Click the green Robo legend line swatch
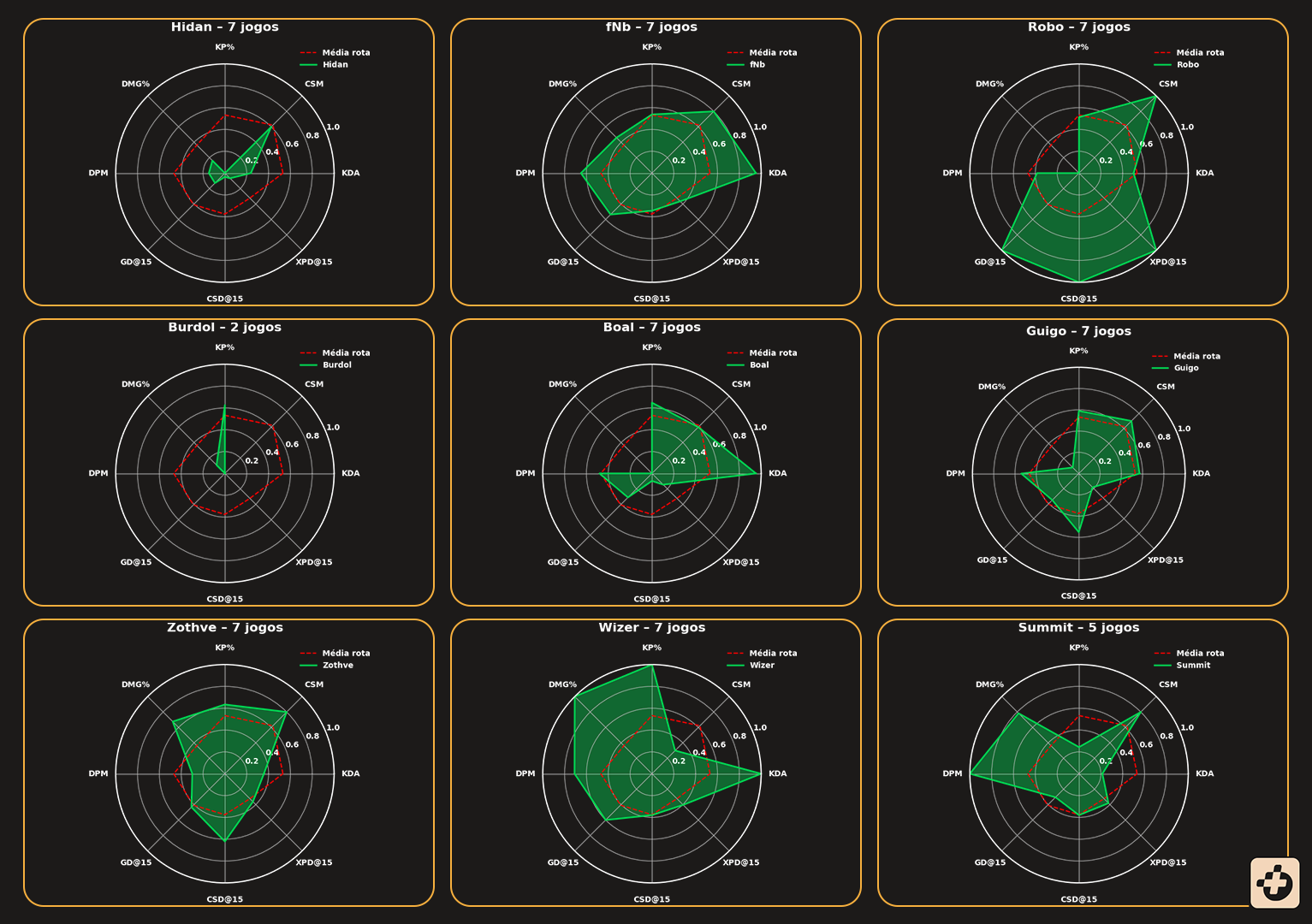The image size is (1312, 924). pos(1161,65)
